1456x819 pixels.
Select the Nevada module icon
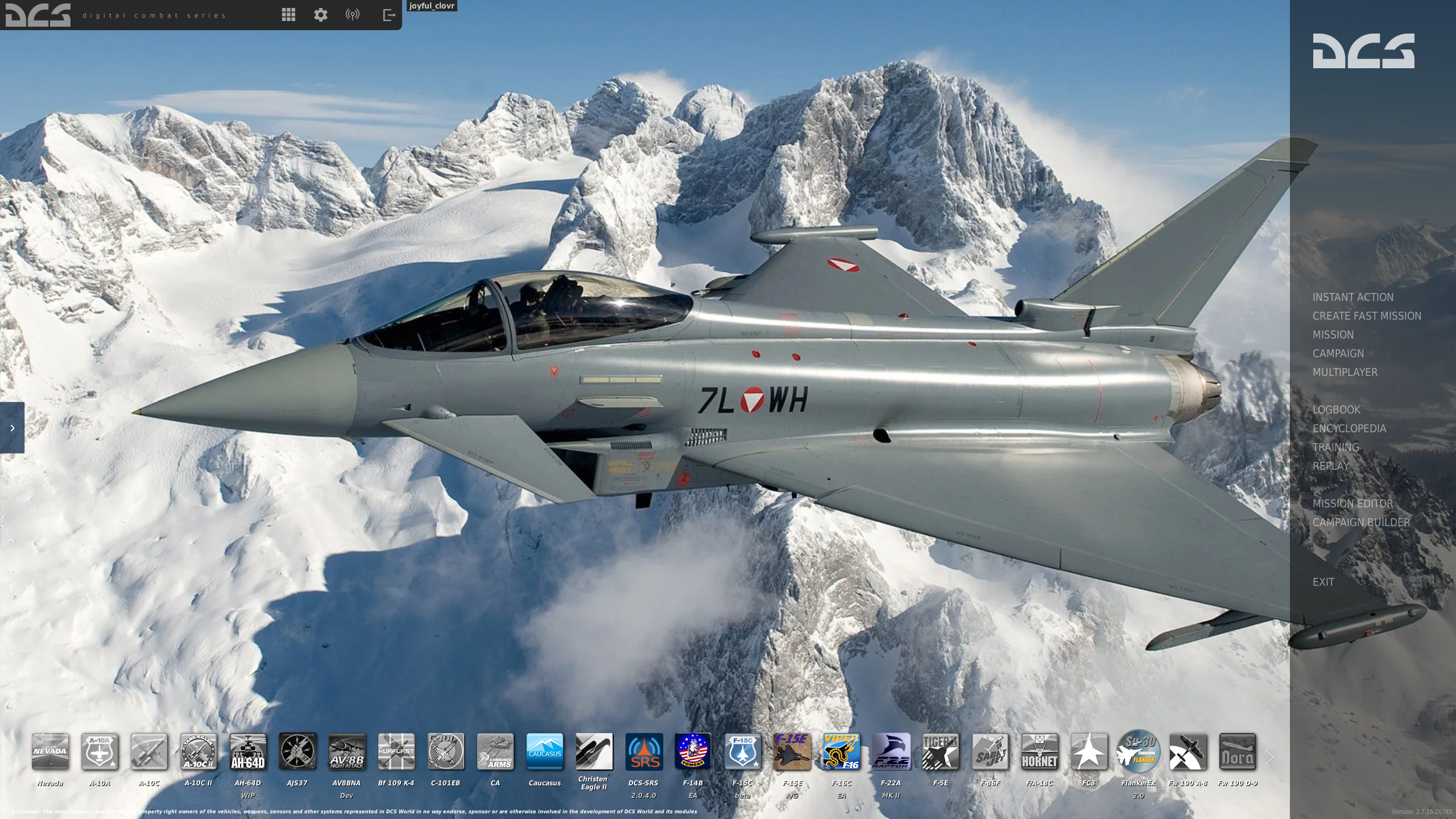50,751
